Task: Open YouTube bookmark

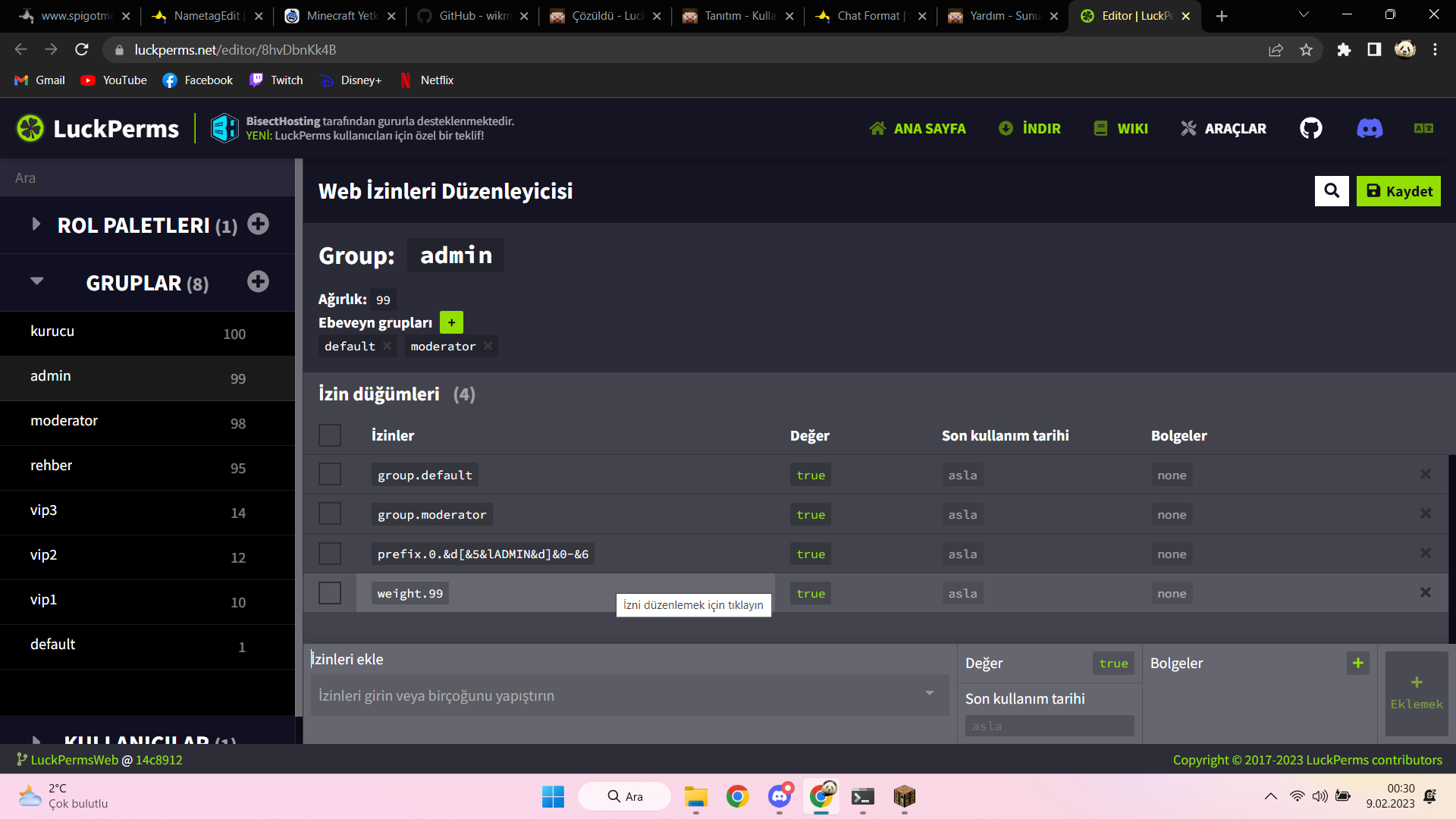Action: tap(114, 80)
